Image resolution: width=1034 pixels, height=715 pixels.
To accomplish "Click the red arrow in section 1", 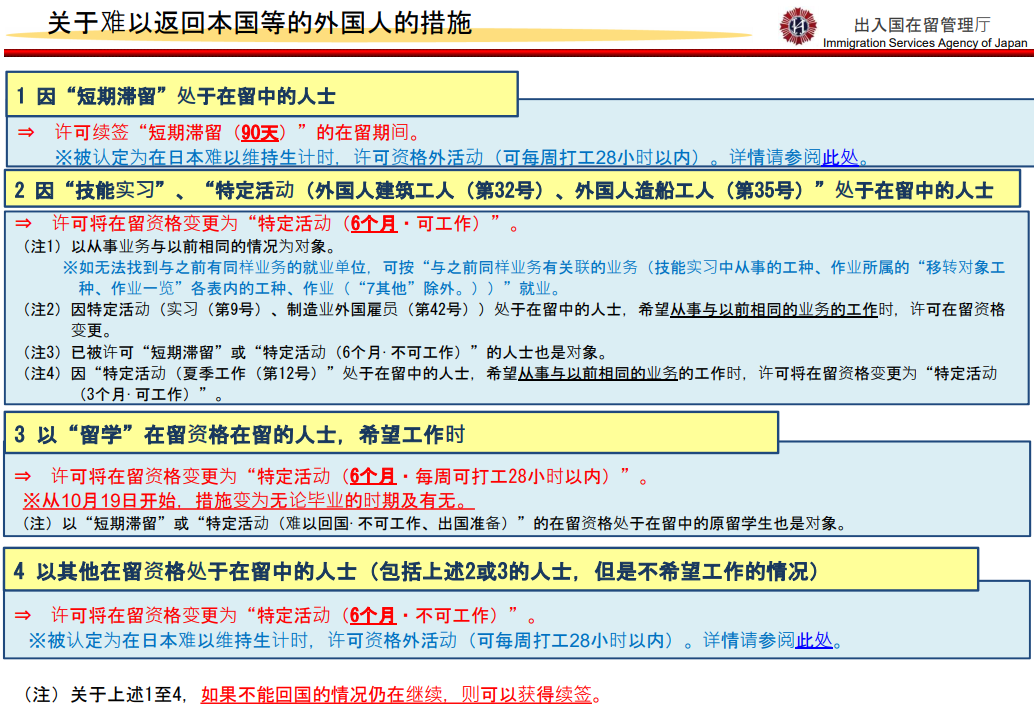I will coord(26,132).
